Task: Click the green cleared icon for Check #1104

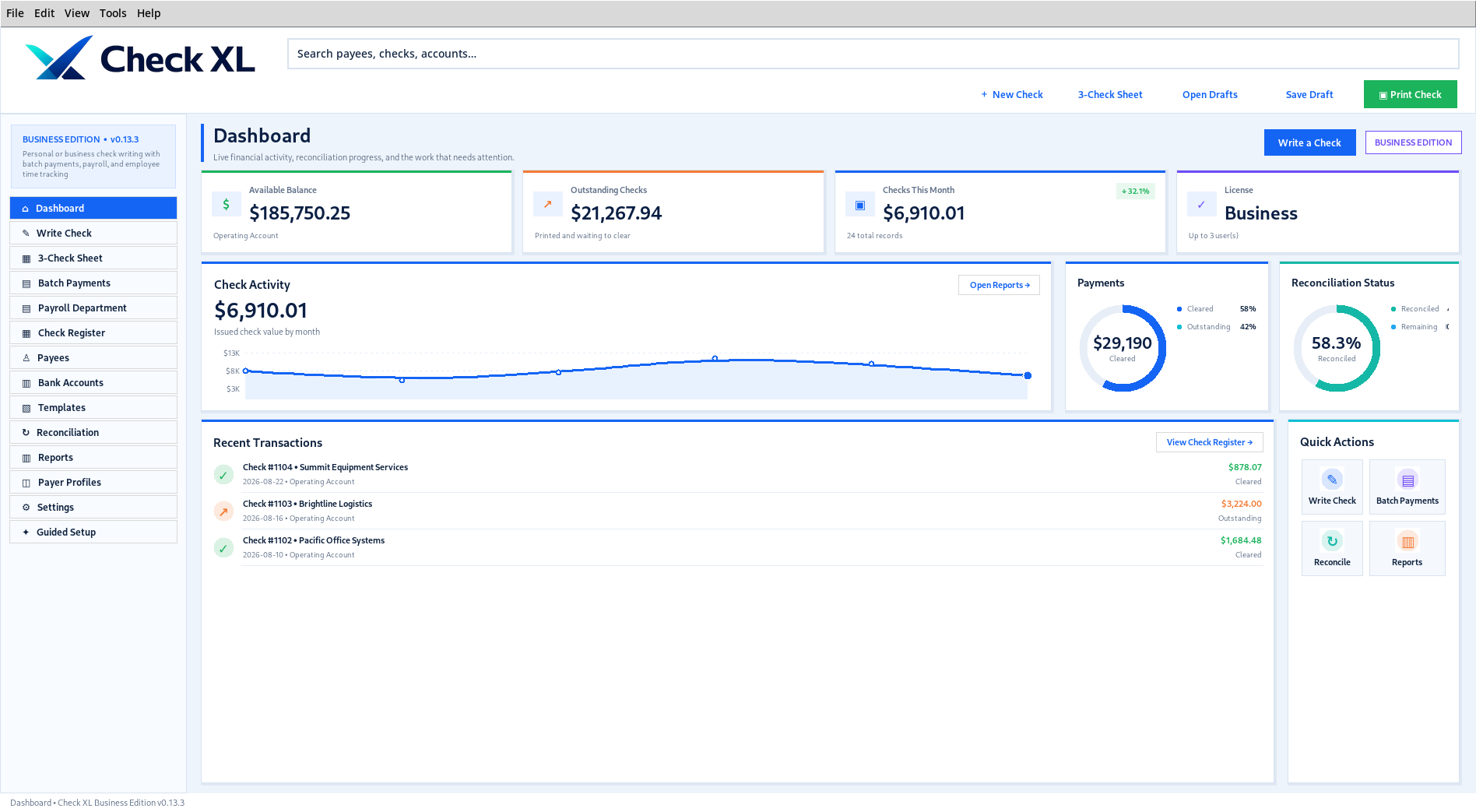Action: (x=223, y=474)
